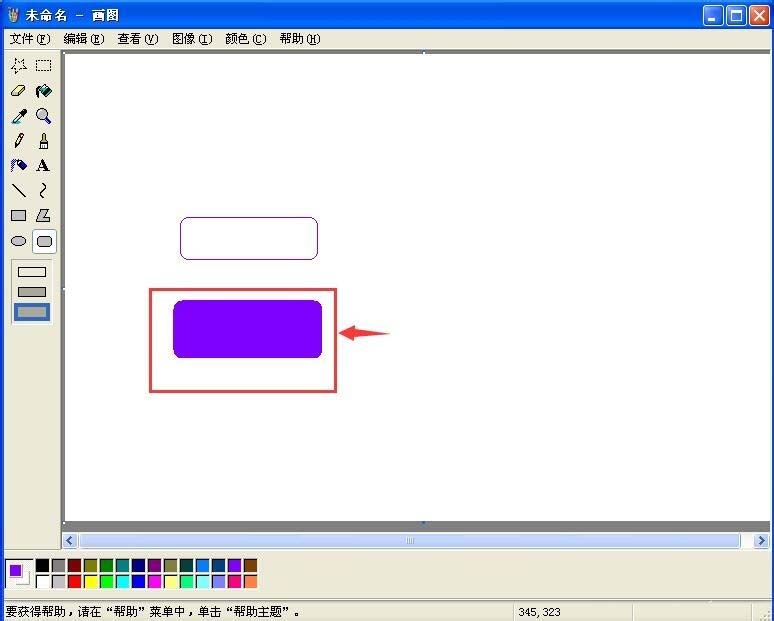Pick the violet top-row palette color
Image resolution: width=774 pixels, height=621 pixels.
click(234, 565)
